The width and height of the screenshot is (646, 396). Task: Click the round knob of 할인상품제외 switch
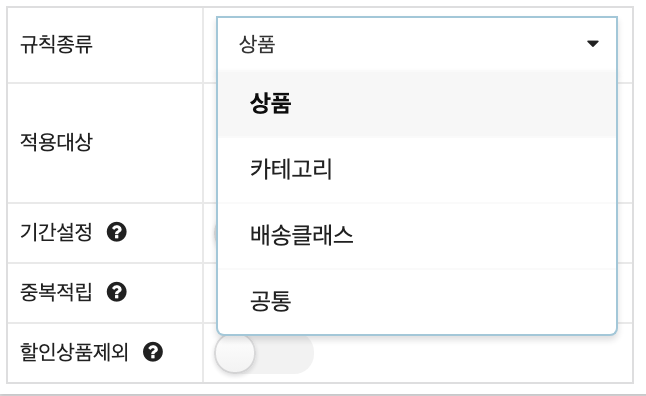pos(235,353)
